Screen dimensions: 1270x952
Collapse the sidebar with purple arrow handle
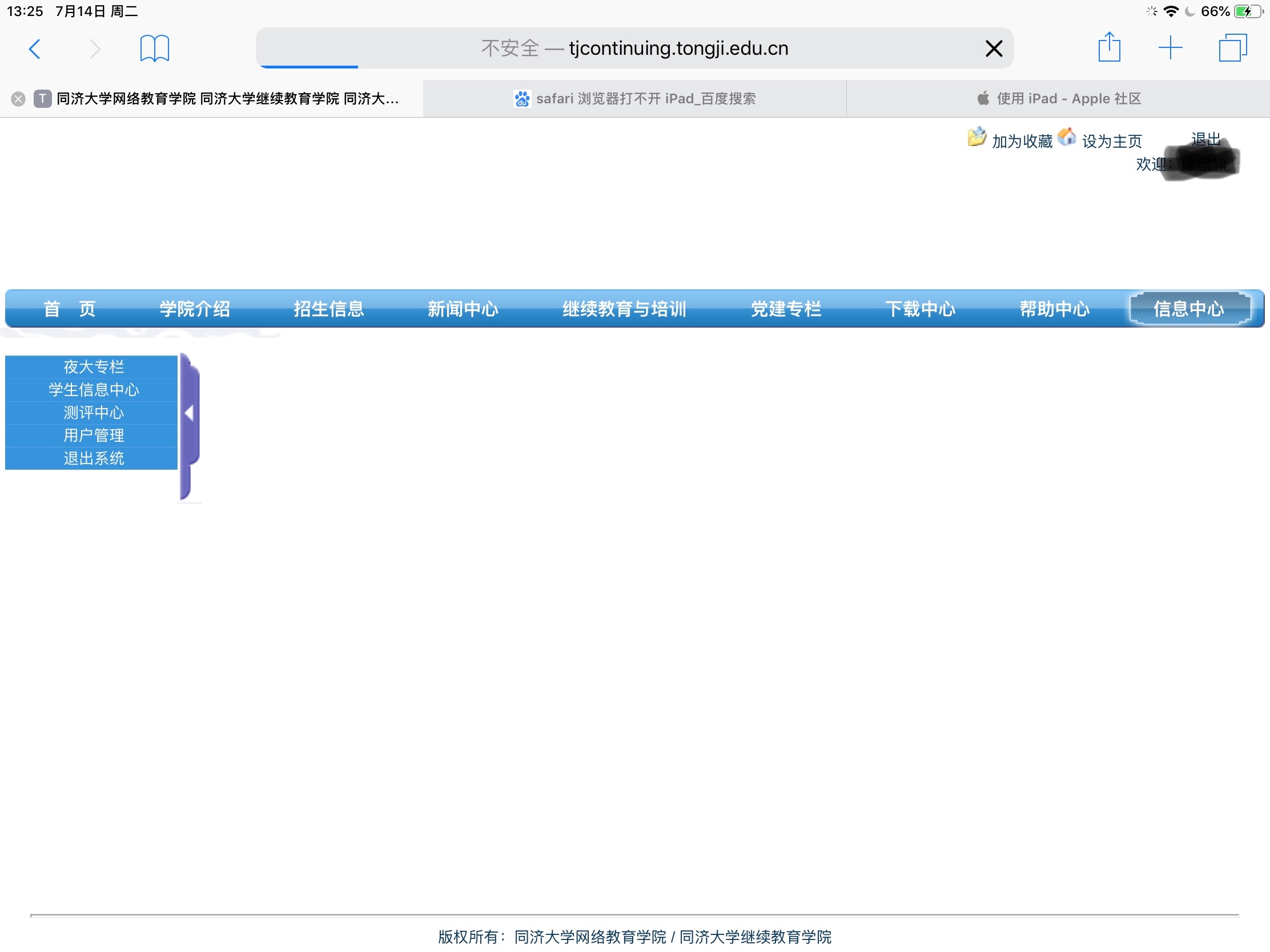(189, 413)
